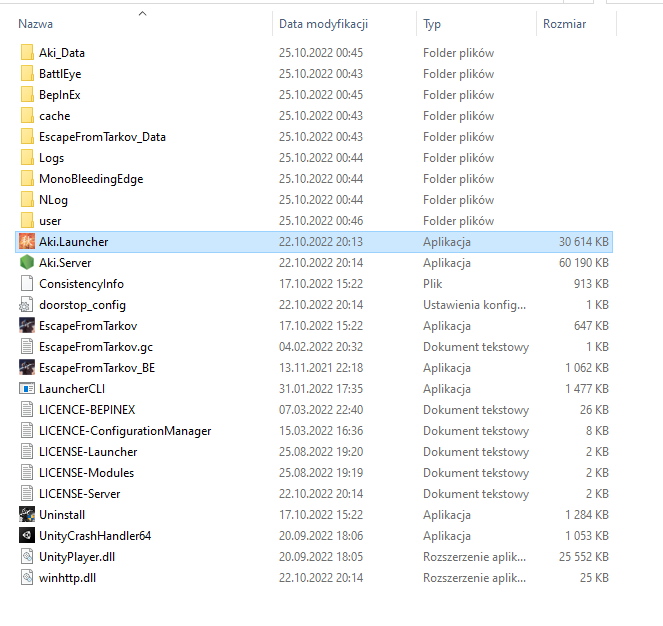Screen dimensions: 663x626
Task: Click the Logs folder name
Action: (x=52, y=158)
